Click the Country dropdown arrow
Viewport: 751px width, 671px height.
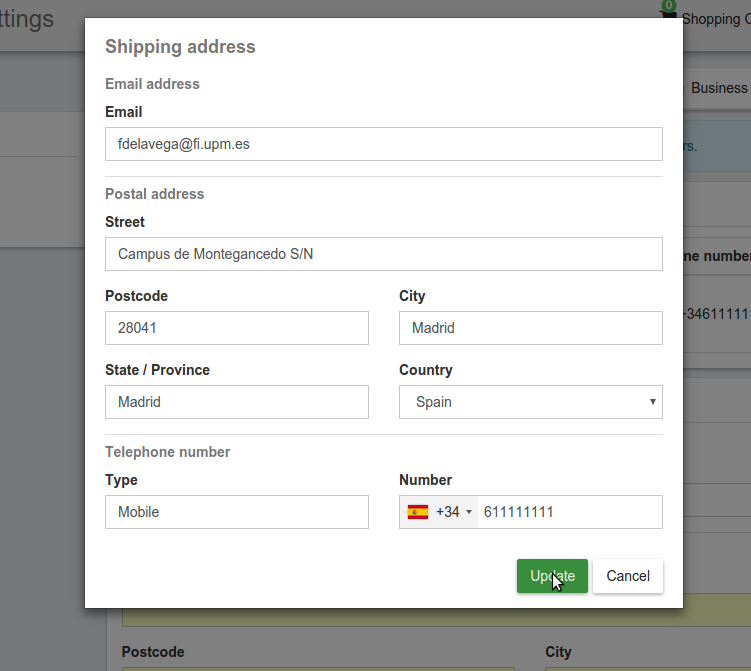[x=652, y=402]
